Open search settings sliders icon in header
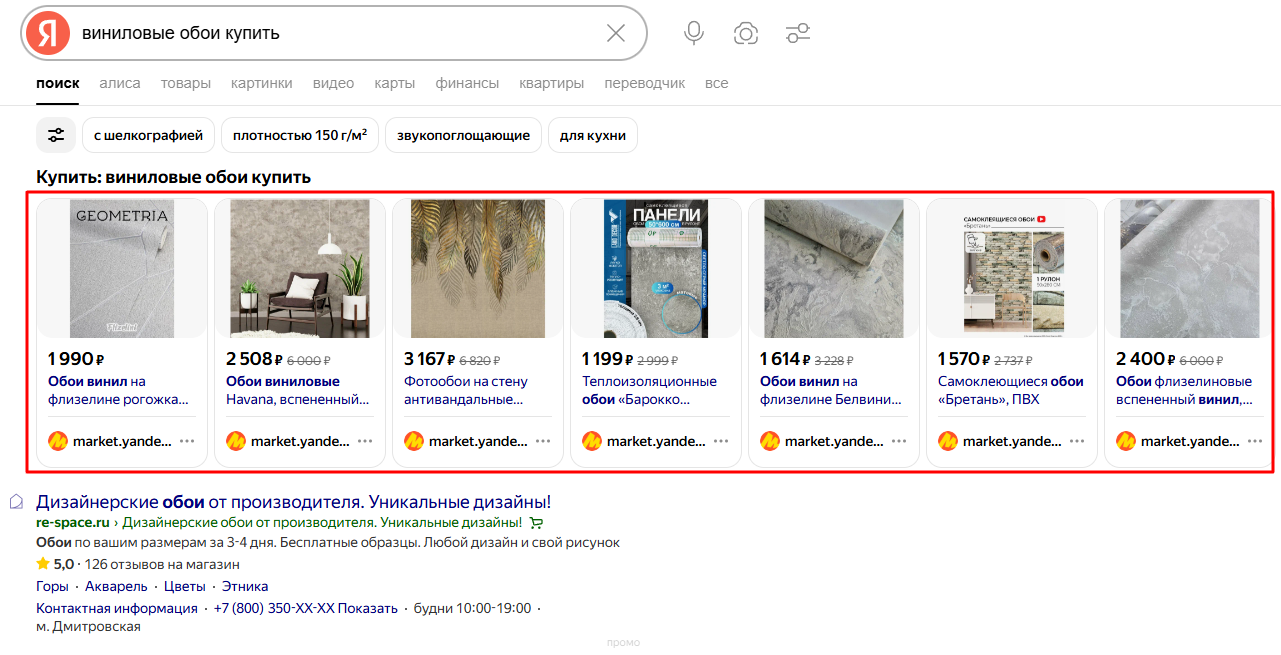1281x655 pixels. pyautogui.click(x=798, y=33)
